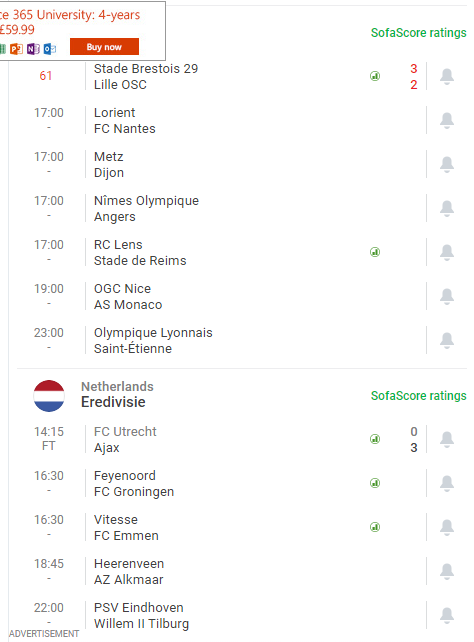
Task: Open ratings icon for FC Utrecht vs Ajax
Action: pyautogui.click(x=375, y=439)
